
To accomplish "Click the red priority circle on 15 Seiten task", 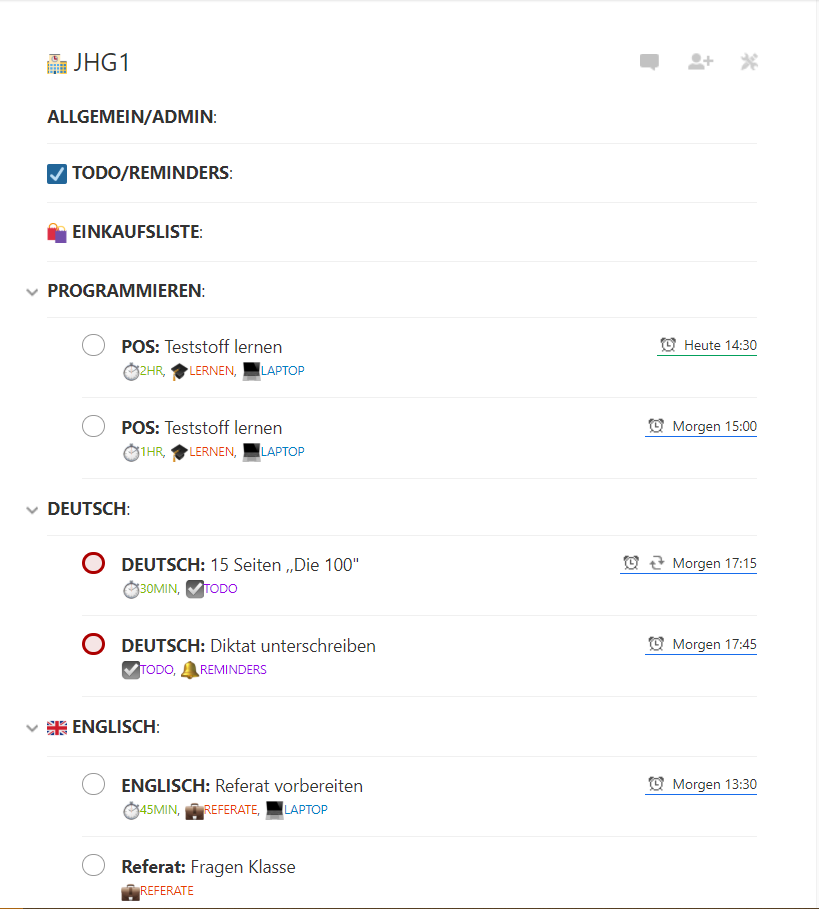I will (93, 563).
